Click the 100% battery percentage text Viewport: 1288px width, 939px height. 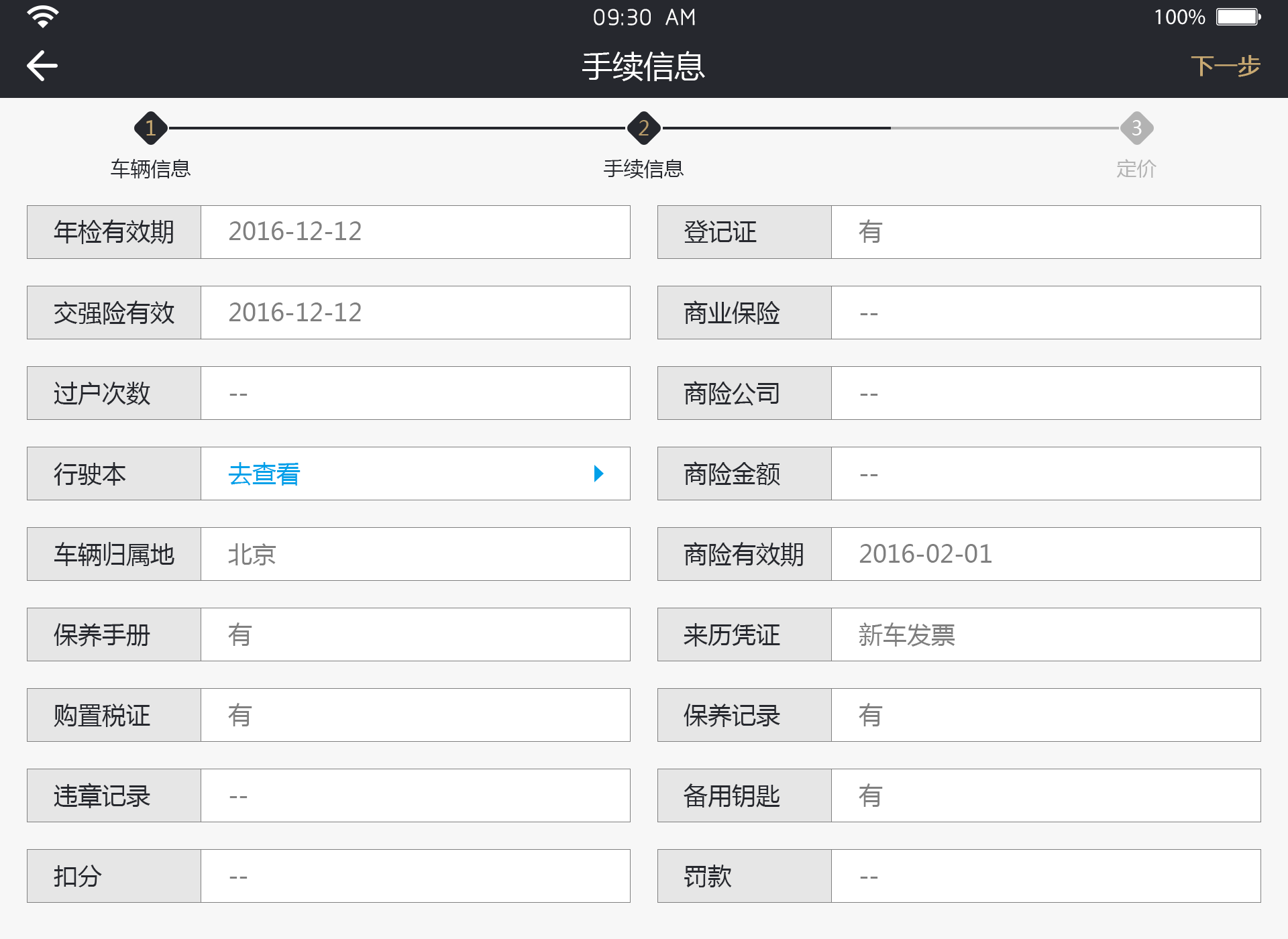click(x=1179, y=17)
